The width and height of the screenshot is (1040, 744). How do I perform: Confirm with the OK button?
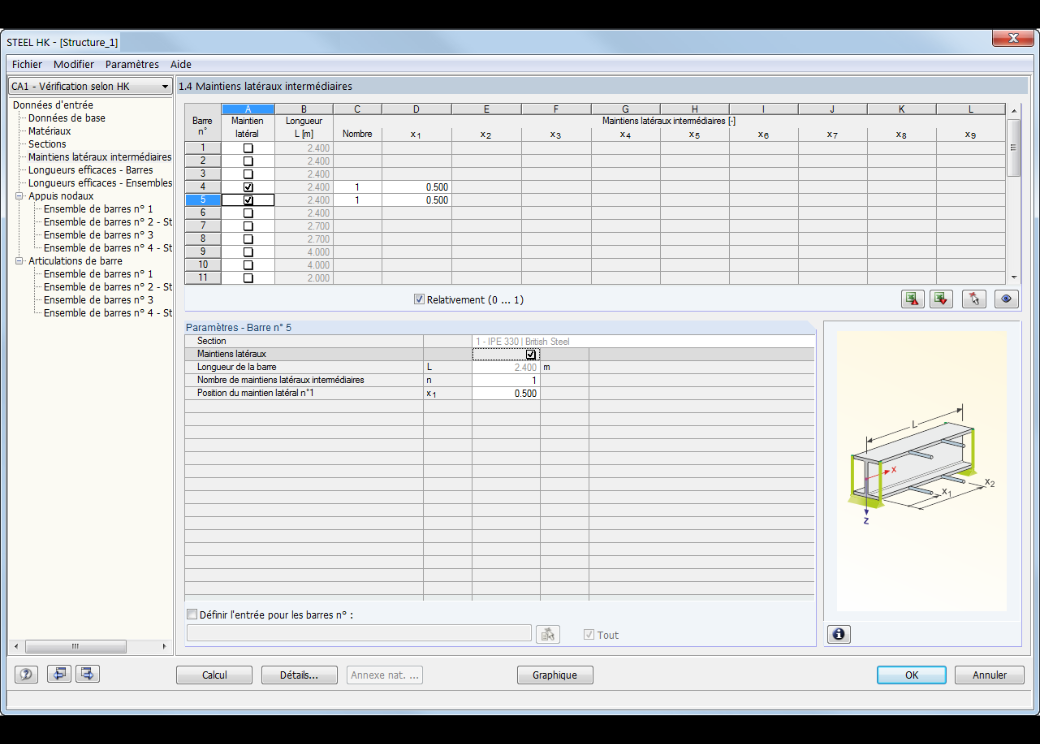click(x=912, y=675)
